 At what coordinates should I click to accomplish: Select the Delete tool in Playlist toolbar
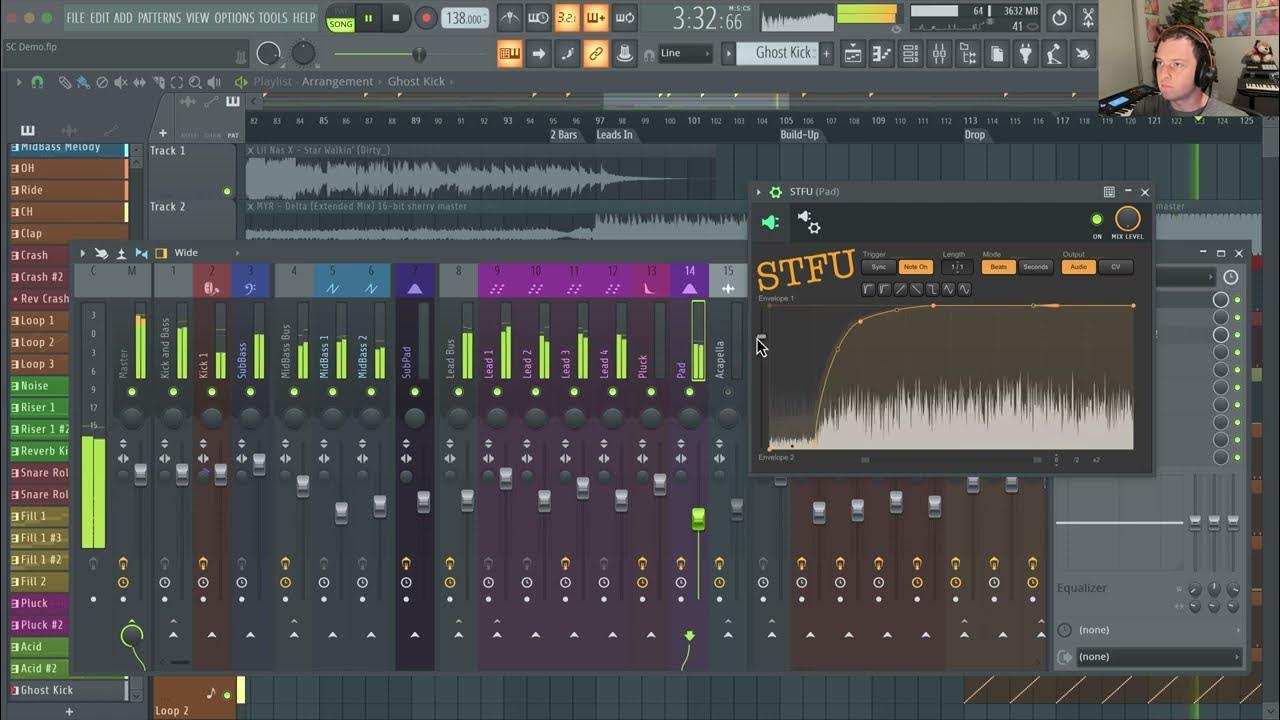[101, 82]
